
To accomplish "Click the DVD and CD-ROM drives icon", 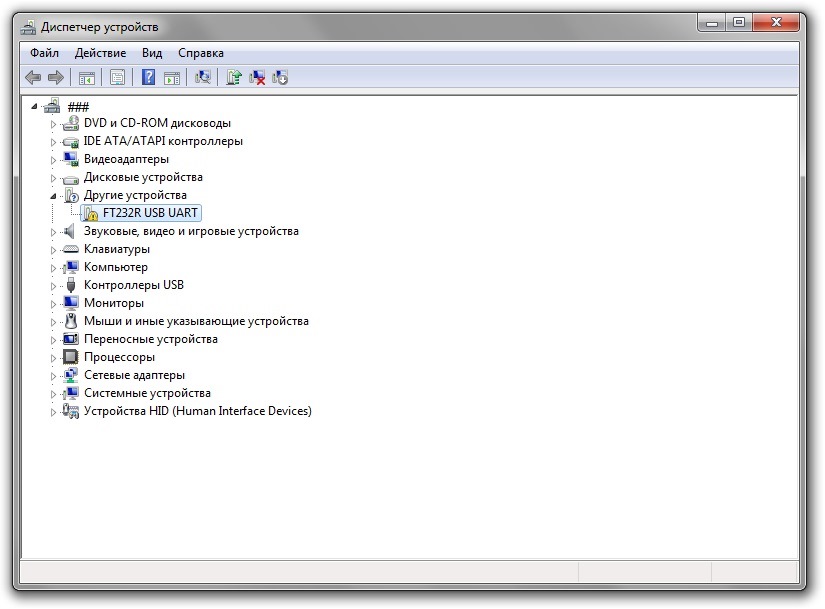I will pos(71,123).
